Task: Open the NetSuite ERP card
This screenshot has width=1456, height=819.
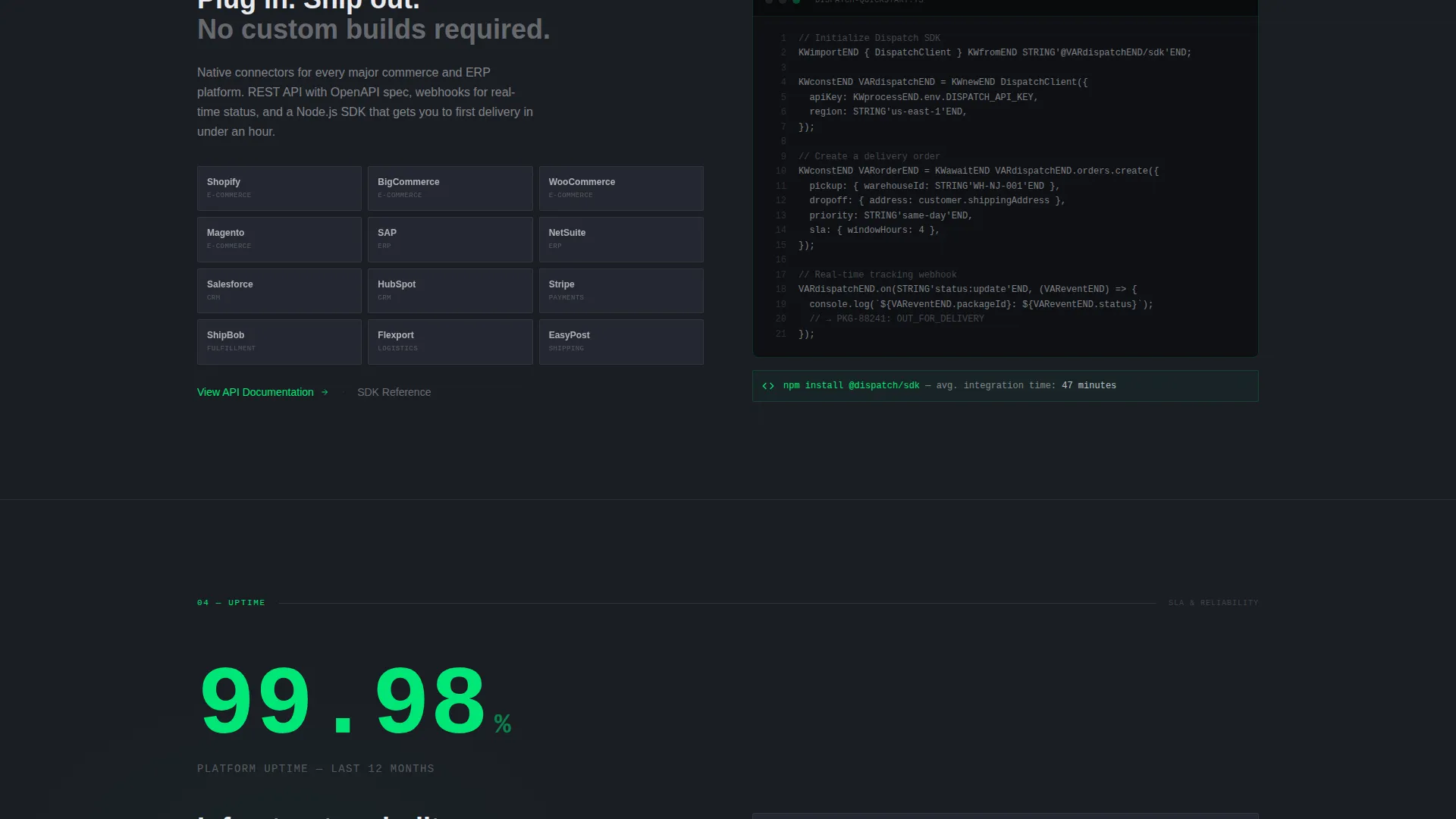Action: (x=621, y=240)
